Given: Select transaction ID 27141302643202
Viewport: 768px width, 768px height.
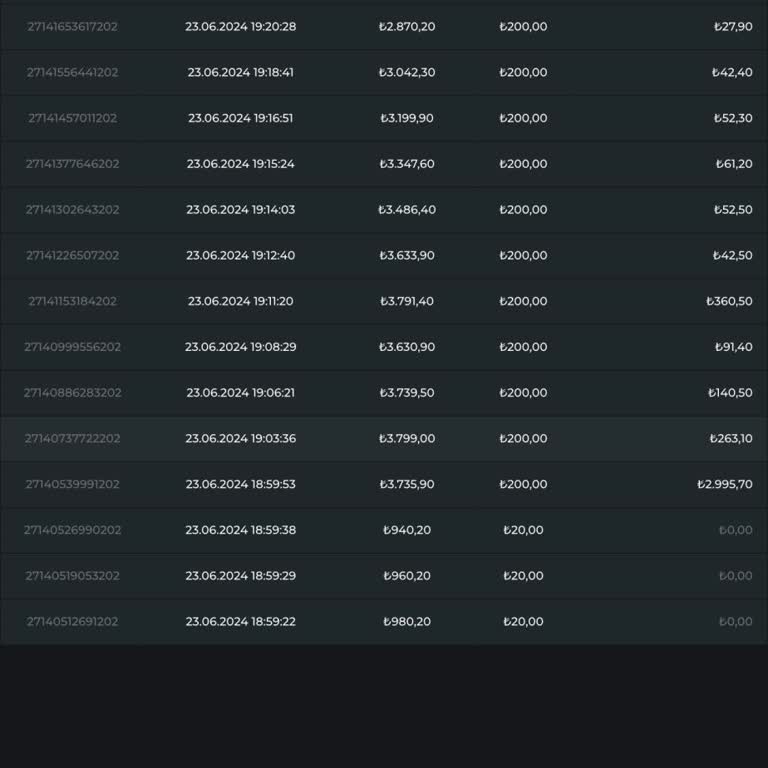Looking at the screenshot, I should 72,210.
